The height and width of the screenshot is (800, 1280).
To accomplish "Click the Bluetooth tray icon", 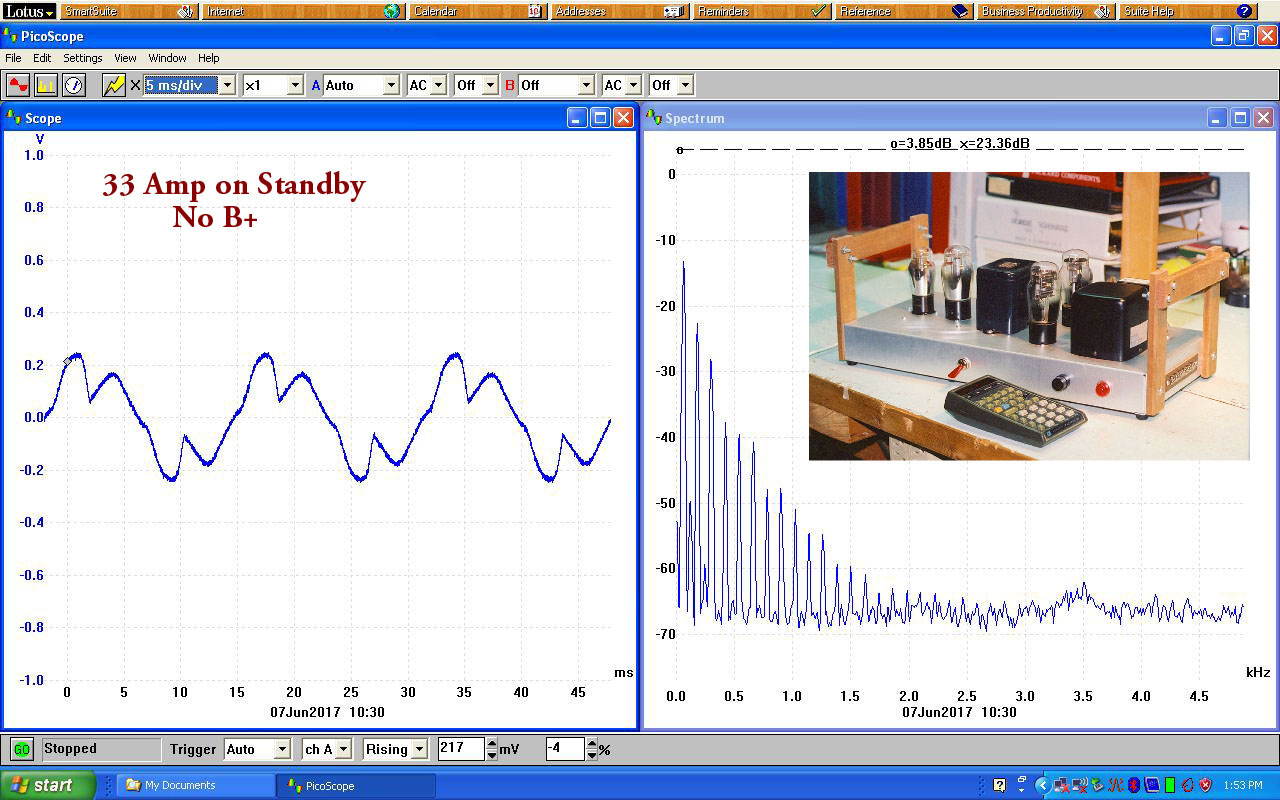I will (x=1135, y=785).
